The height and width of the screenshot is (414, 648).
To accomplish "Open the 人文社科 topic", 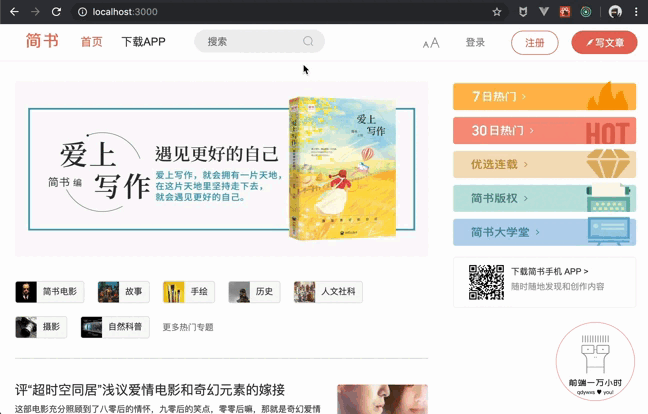I will tap(328, 292).
